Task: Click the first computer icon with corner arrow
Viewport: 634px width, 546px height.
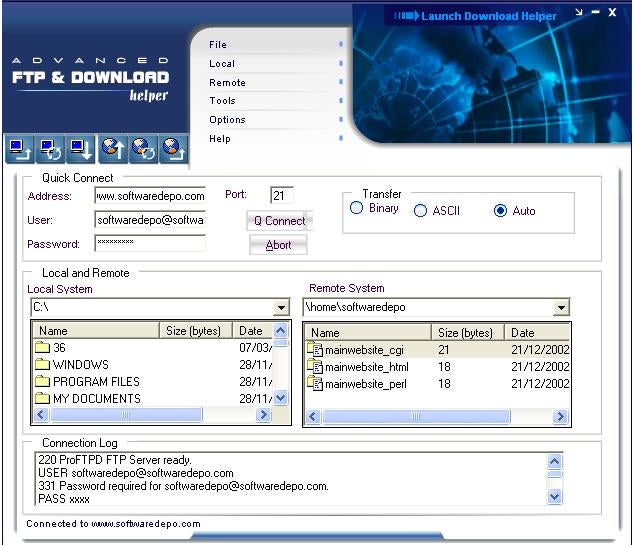Action: [x=19, y=150]
